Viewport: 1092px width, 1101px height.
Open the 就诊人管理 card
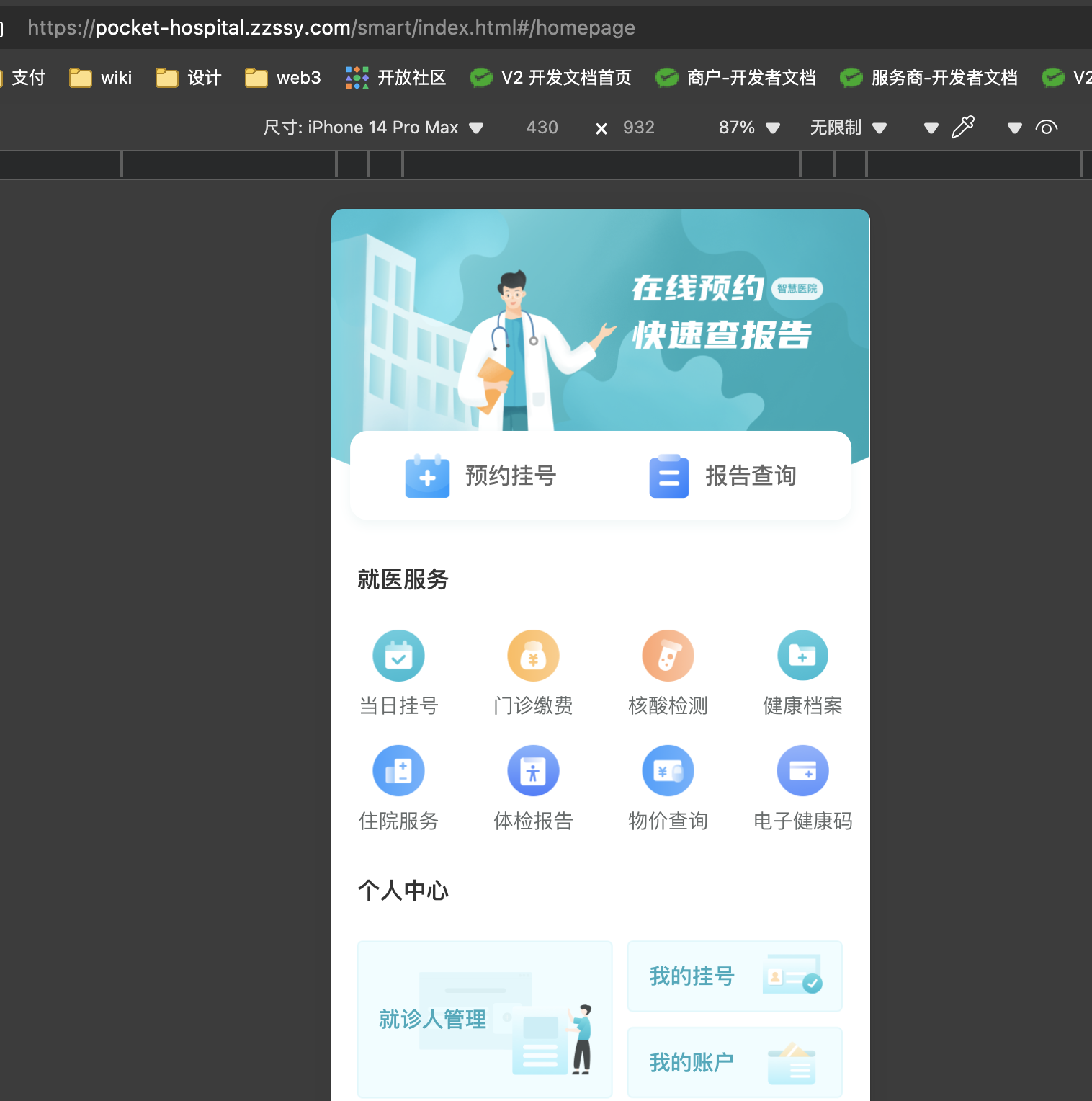point(485,1019)
